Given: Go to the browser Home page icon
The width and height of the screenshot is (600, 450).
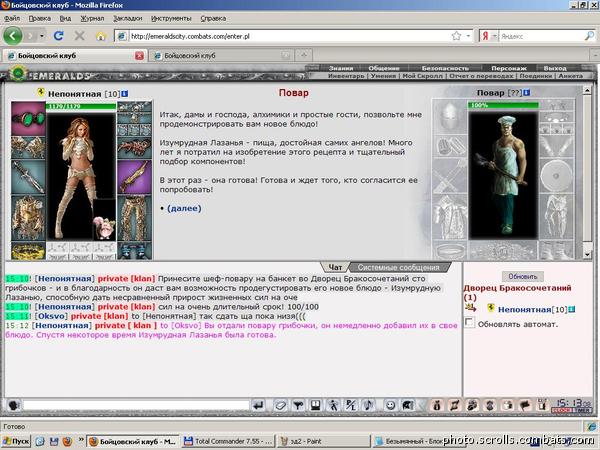Looking at the screenshot, I should pyautogui.click(x=101, y=36).
